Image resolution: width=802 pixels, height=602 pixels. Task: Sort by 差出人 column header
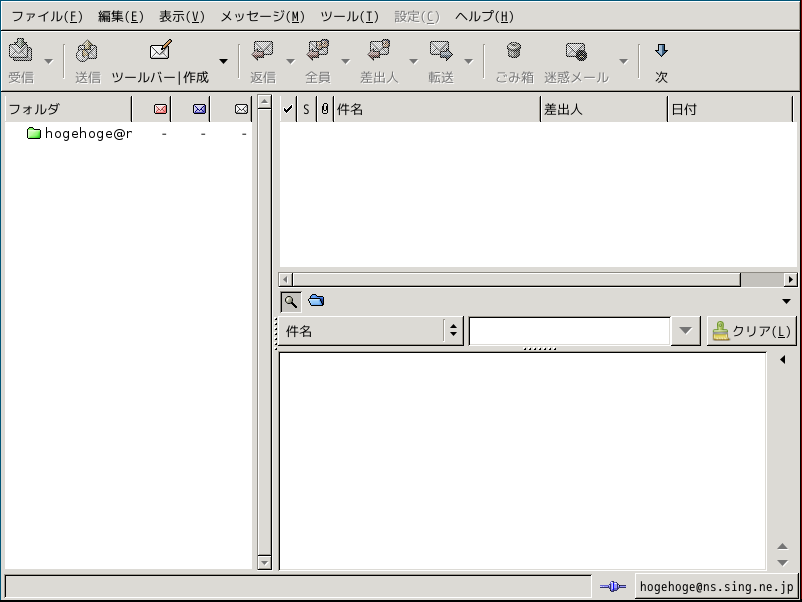pyautogui.click(x=604, y=109)
